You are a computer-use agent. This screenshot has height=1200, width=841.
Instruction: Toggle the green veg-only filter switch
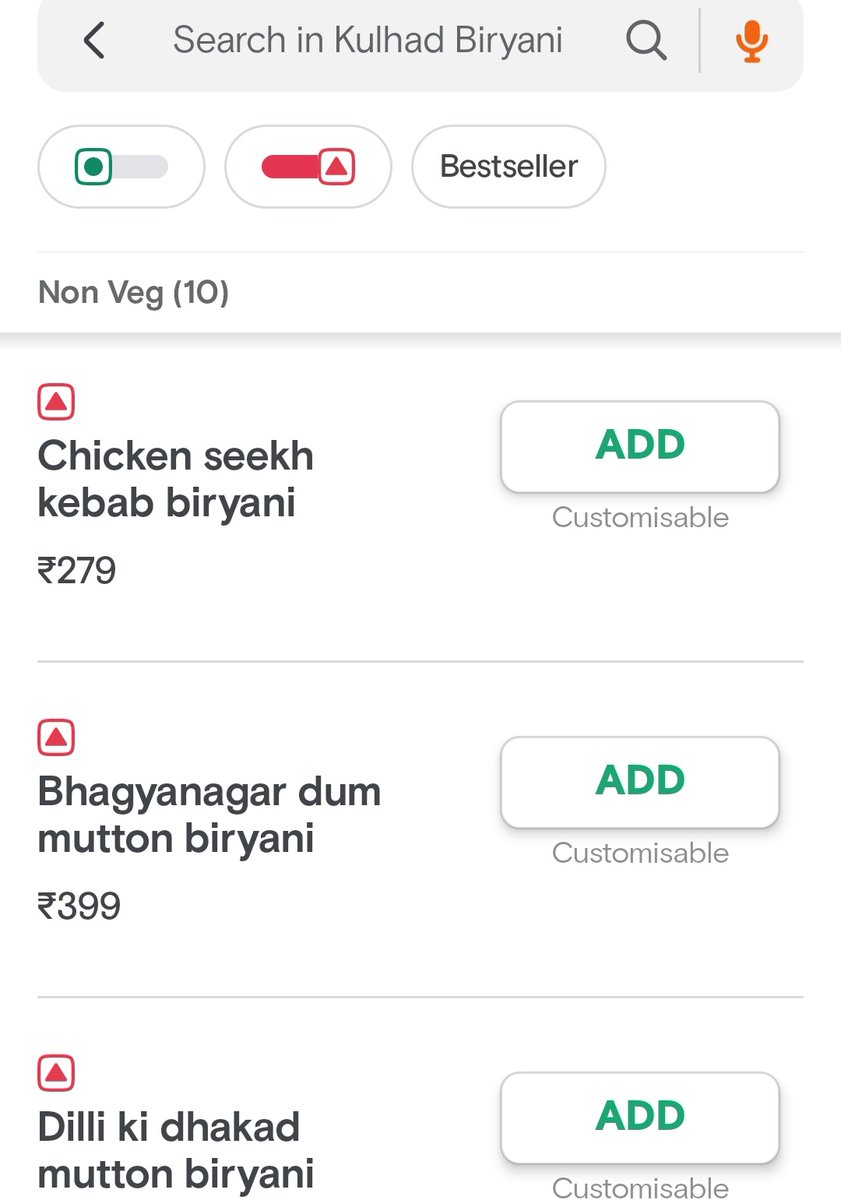click(121, 167)
